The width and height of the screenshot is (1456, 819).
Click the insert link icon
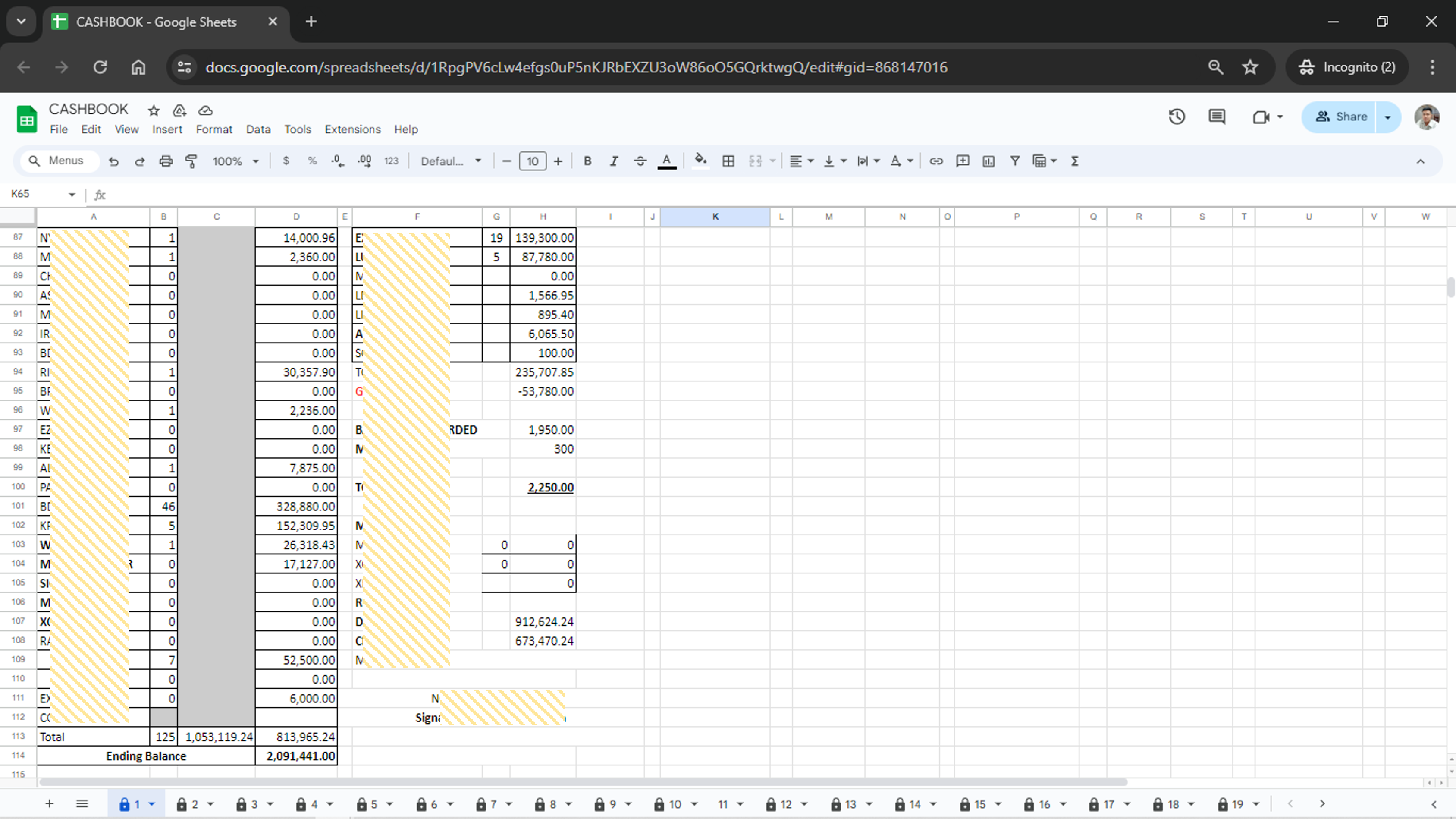tap(936, 161)
